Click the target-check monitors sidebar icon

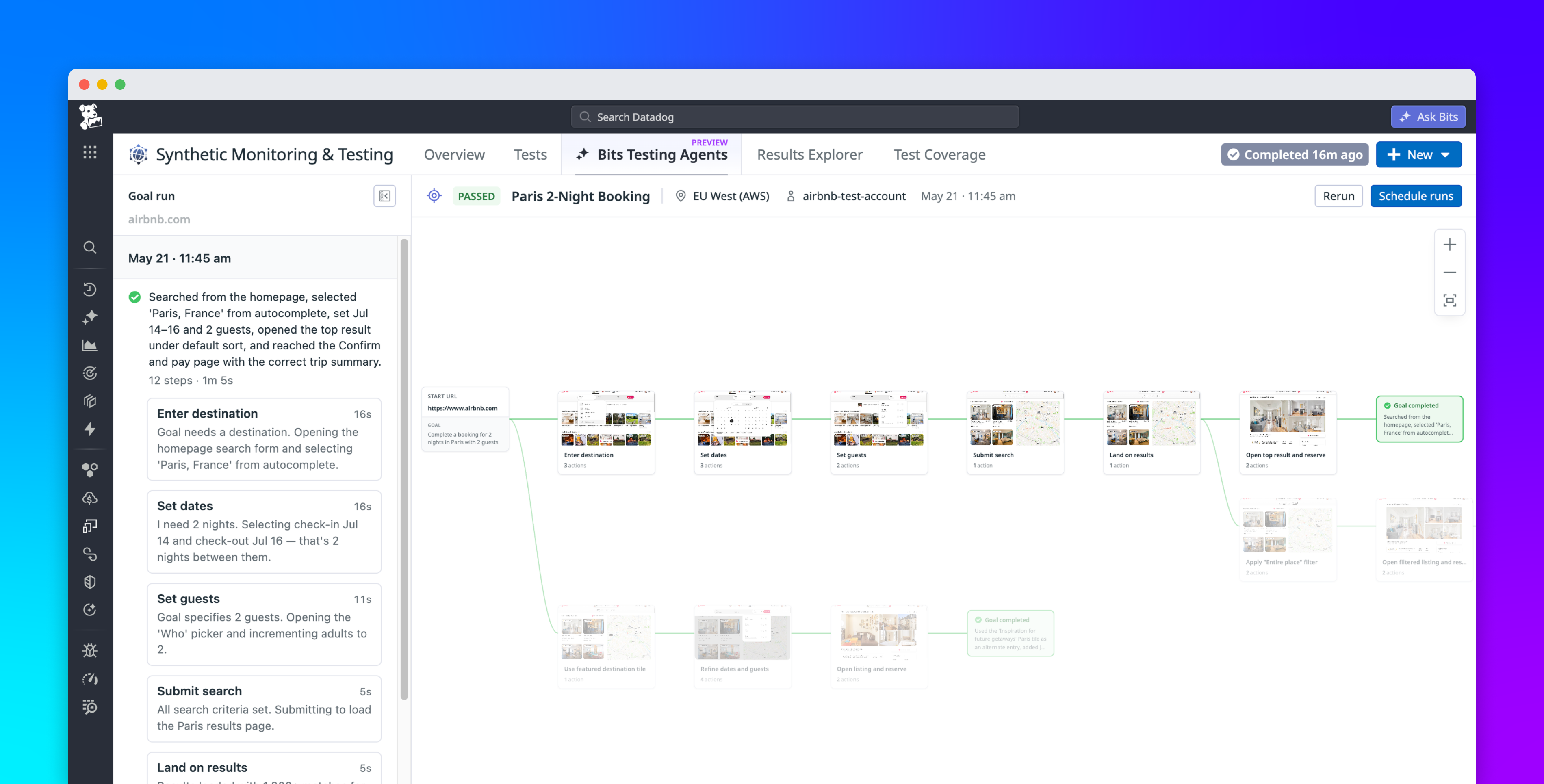tap(90, 373)
